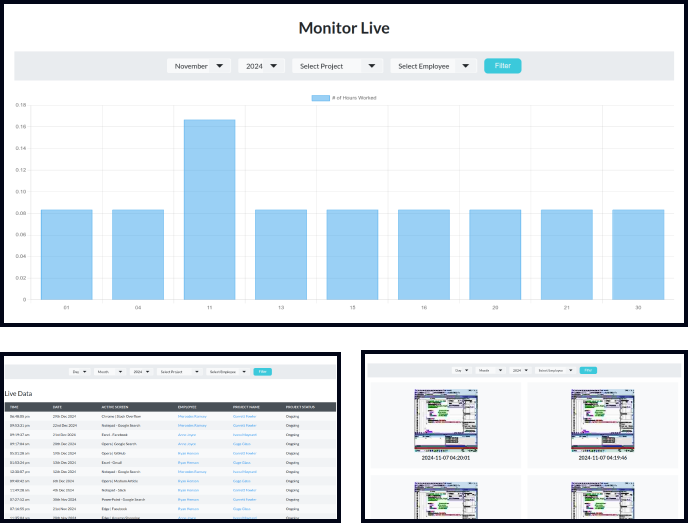Open the project link in the Opera | Medium Article row
This screenshot has width=688, height=523.
pos(242,481)
